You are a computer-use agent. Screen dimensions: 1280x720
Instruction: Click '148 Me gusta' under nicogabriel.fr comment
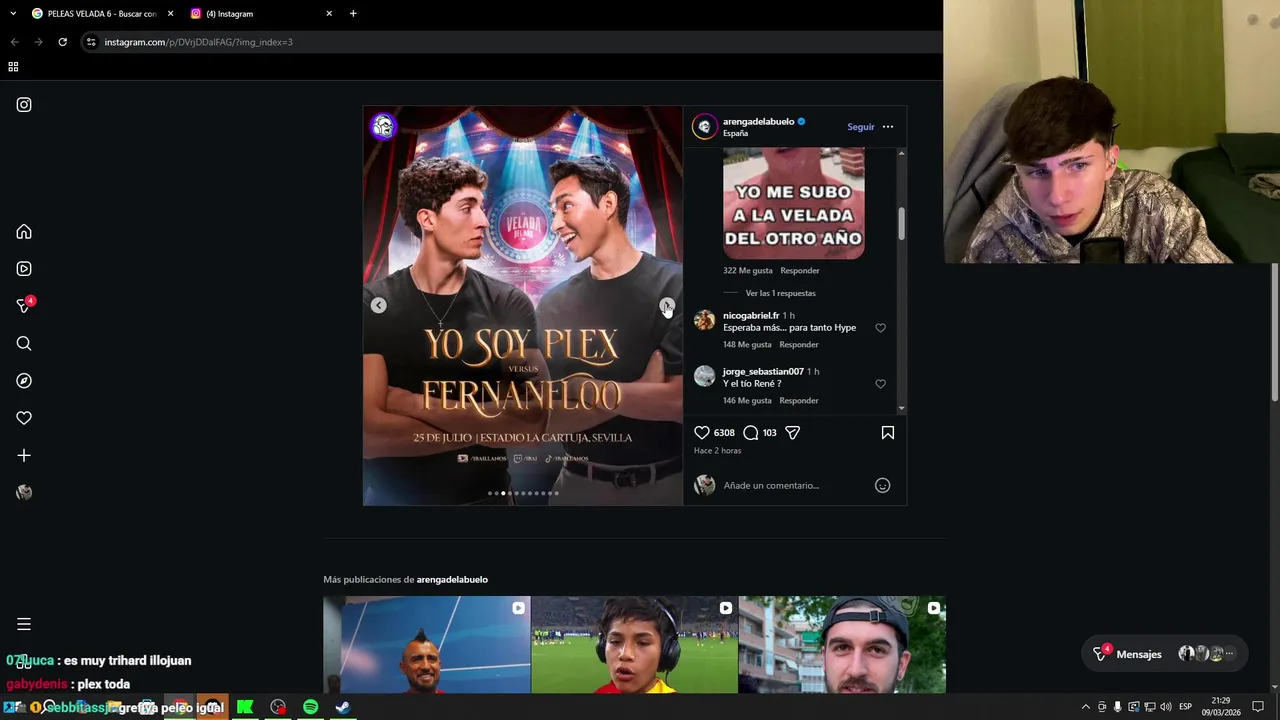747,344
